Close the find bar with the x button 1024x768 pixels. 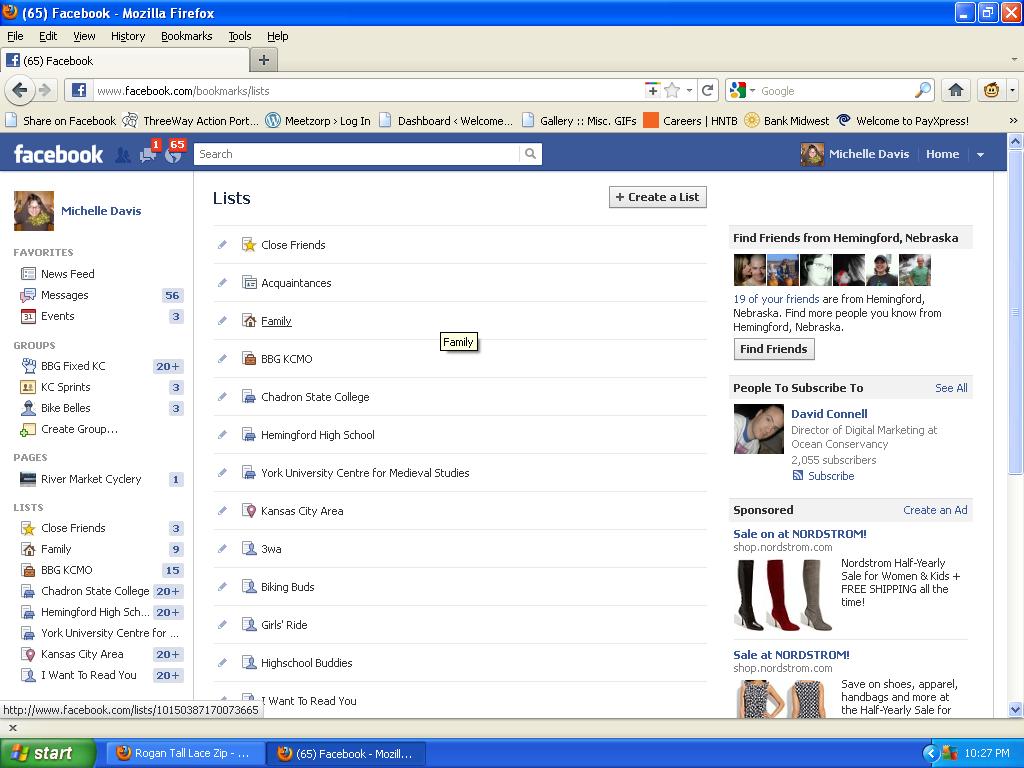point(12,727)
